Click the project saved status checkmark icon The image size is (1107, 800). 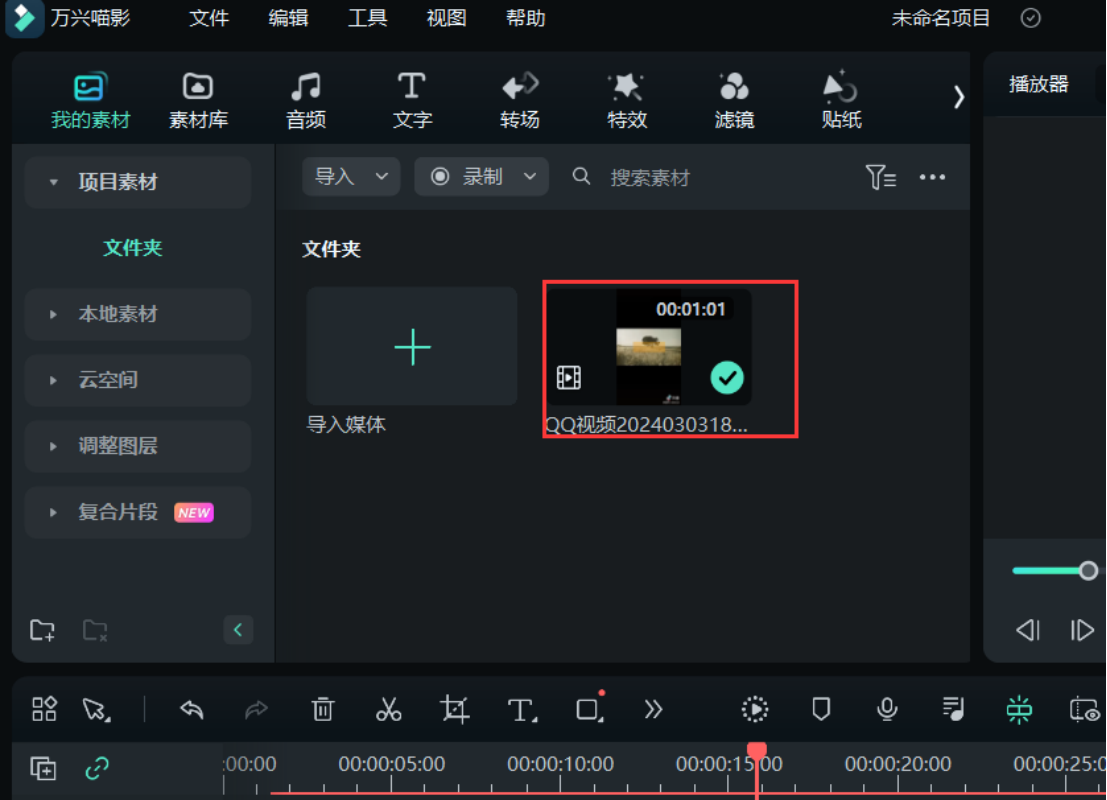1031,18
